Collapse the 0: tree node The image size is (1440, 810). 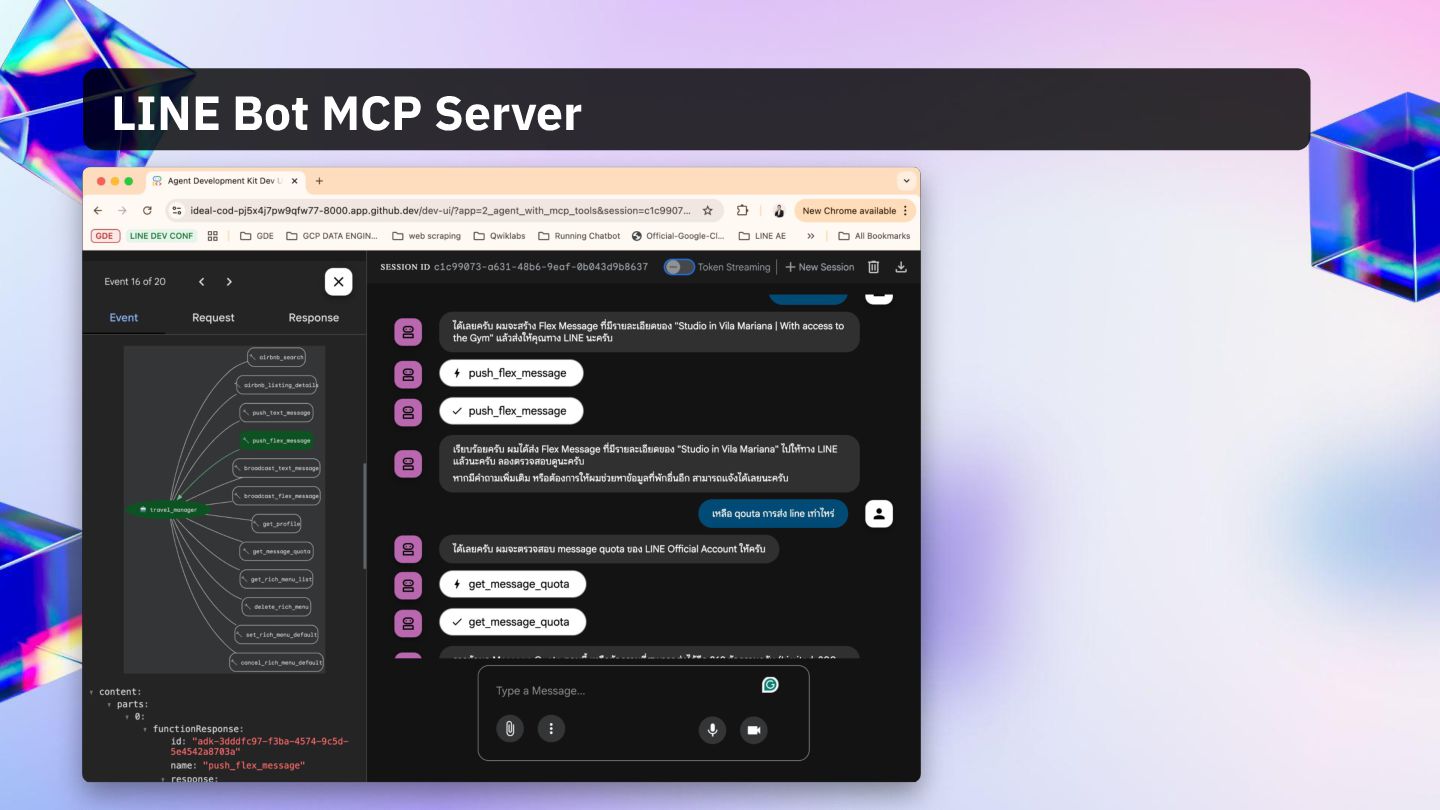pos(127,717)
